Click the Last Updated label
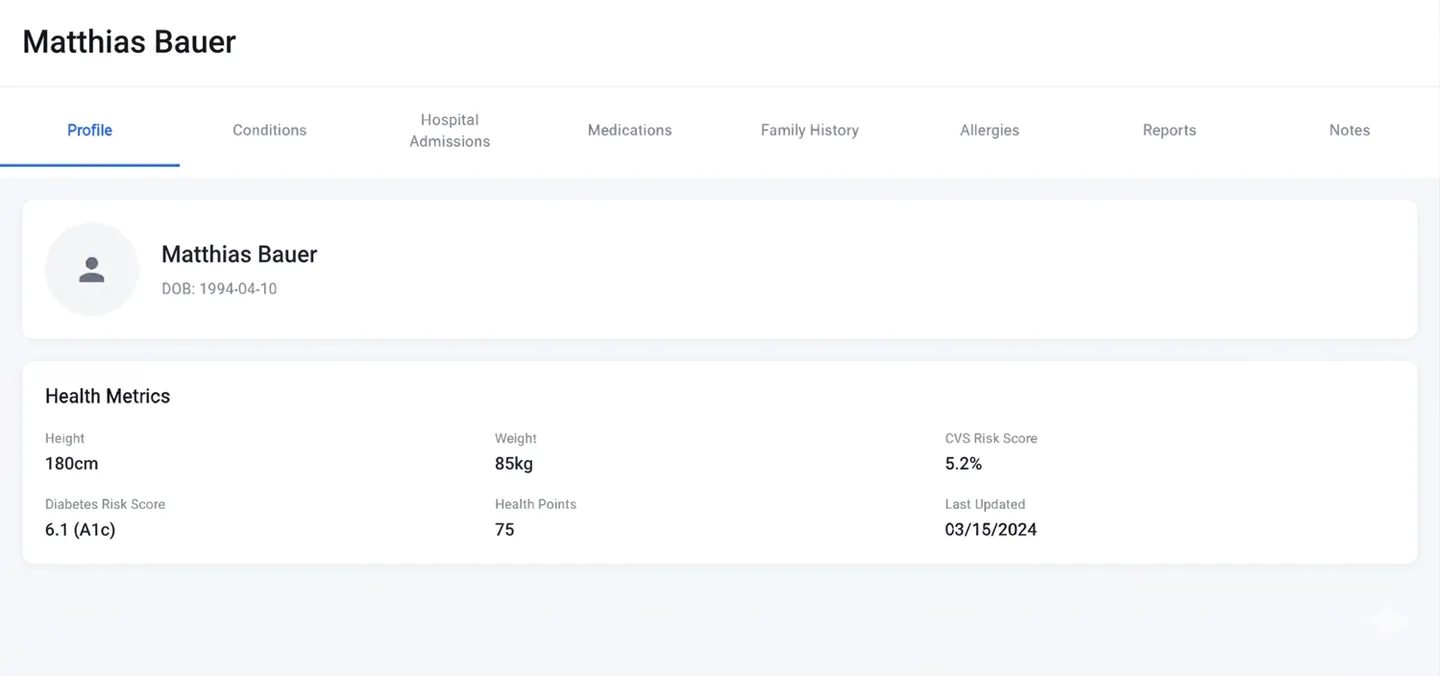1440x676 pixels. pos(985,504)
